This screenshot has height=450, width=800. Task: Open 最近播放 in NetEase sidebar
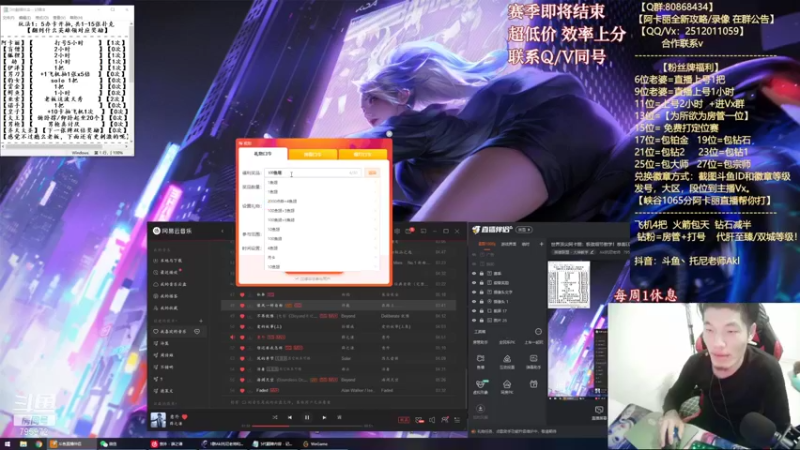(167, 272)
